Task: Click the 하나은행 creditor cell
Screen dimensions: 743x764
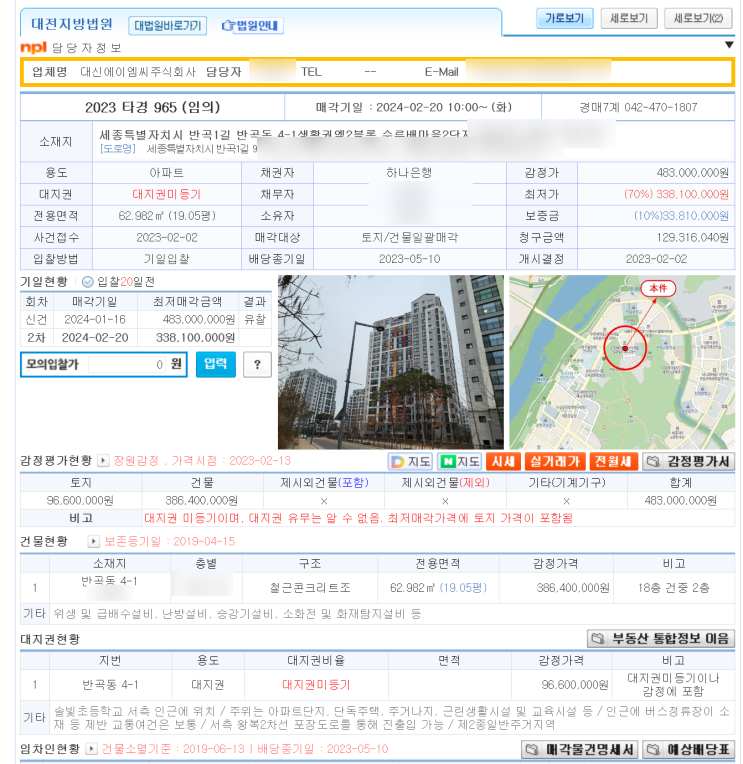Action: click(x=409, y=173)
